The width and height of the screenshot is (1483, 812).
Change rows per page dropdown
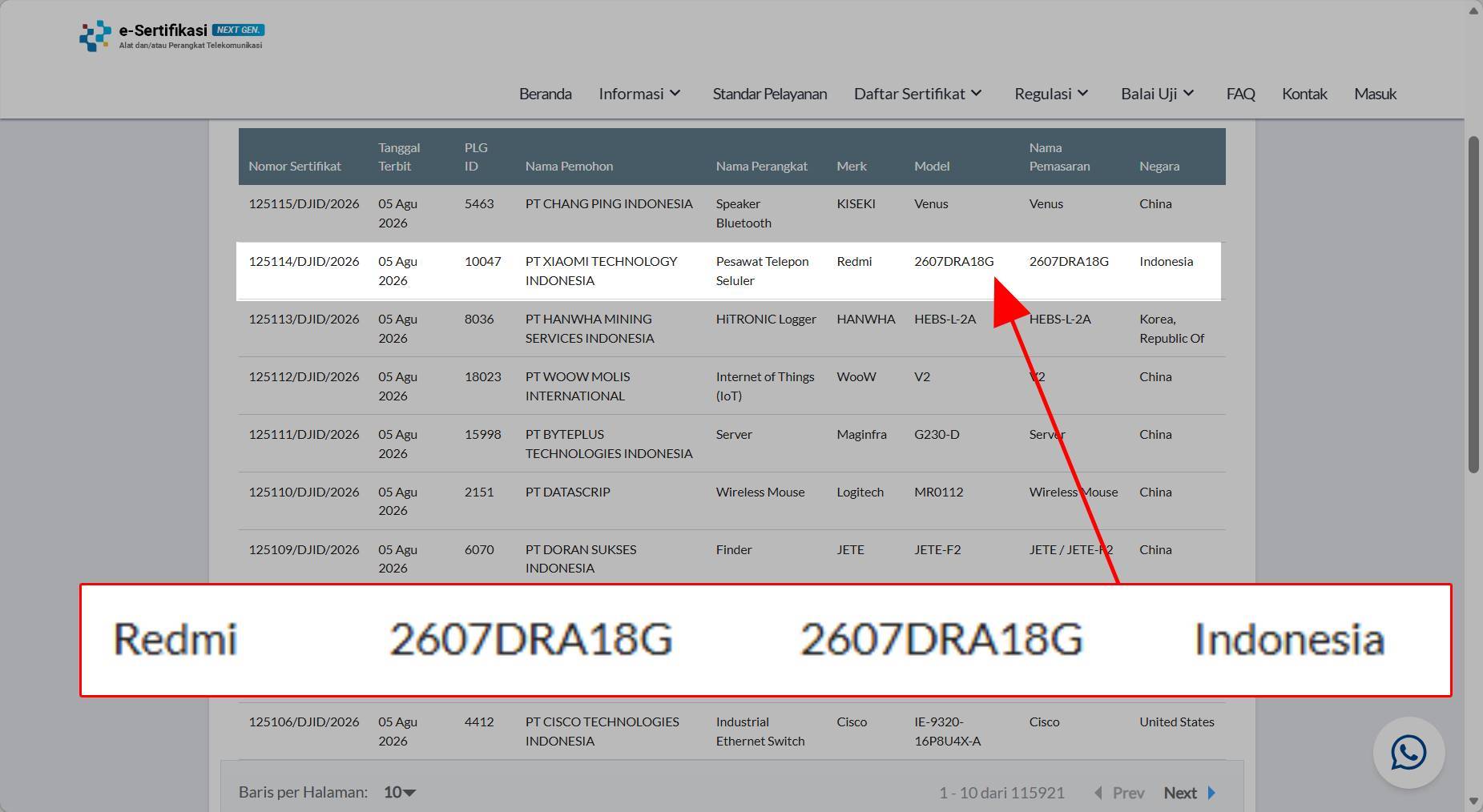(399, 792)
